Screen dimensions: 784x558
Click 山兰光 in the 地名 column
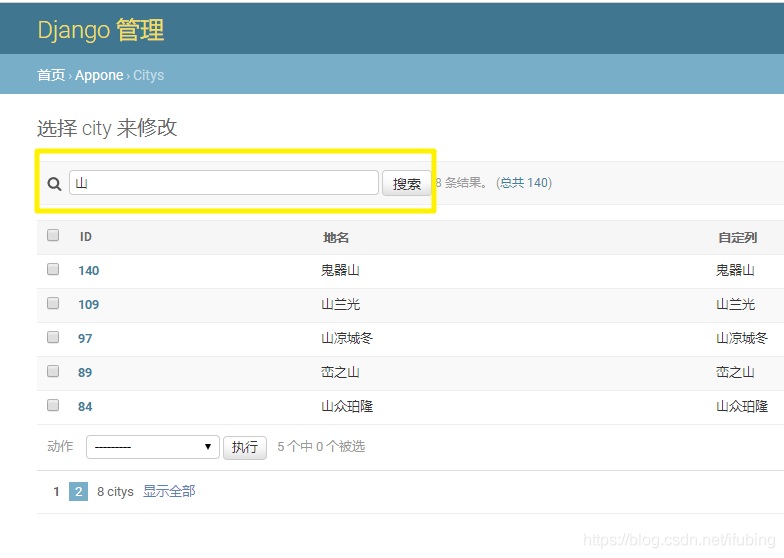[x=340, y=304]
